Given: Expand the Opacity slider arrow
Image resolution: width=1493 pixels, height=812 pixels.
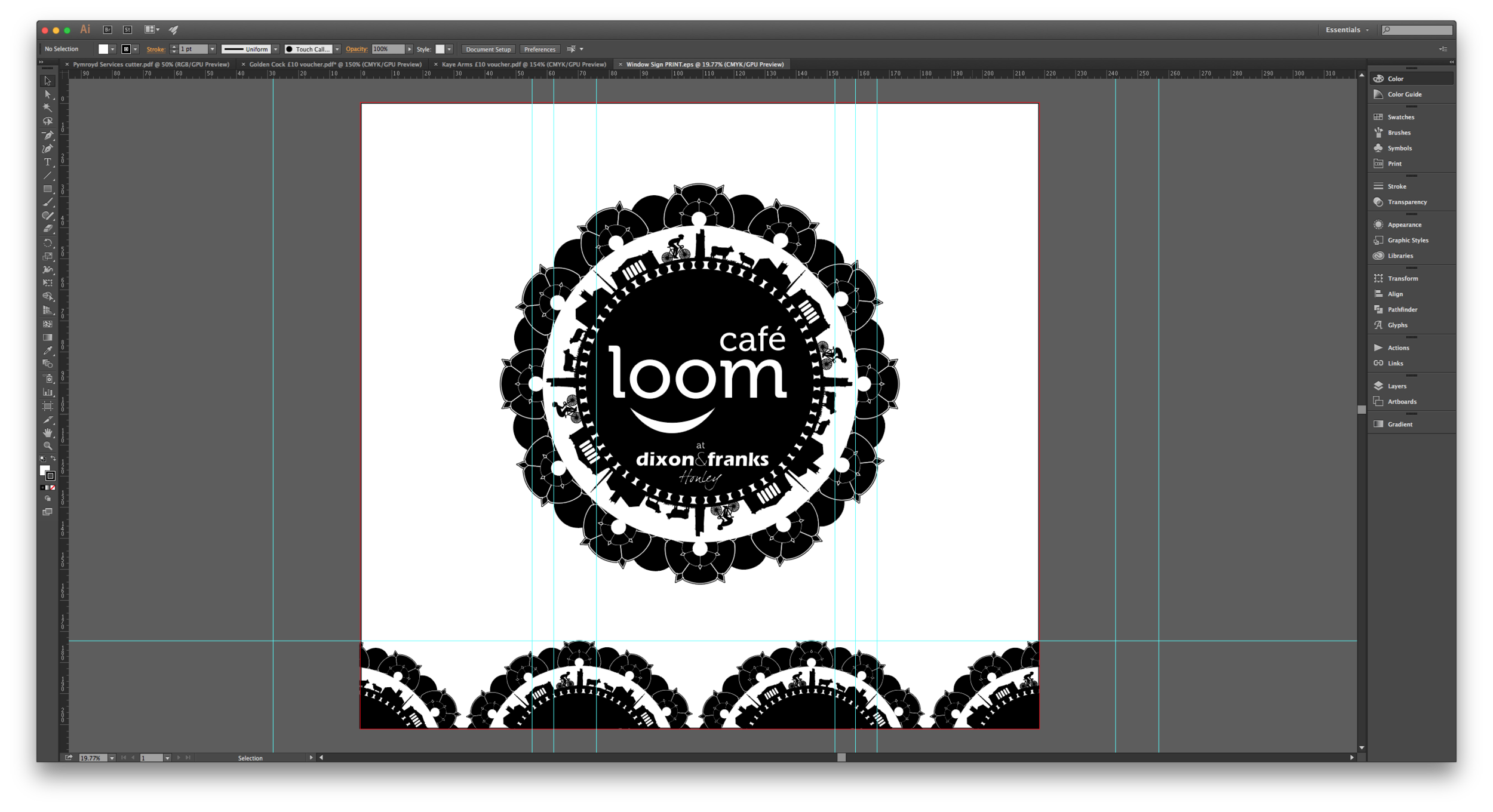Looking at the screenshot, I should click(410, 49).
